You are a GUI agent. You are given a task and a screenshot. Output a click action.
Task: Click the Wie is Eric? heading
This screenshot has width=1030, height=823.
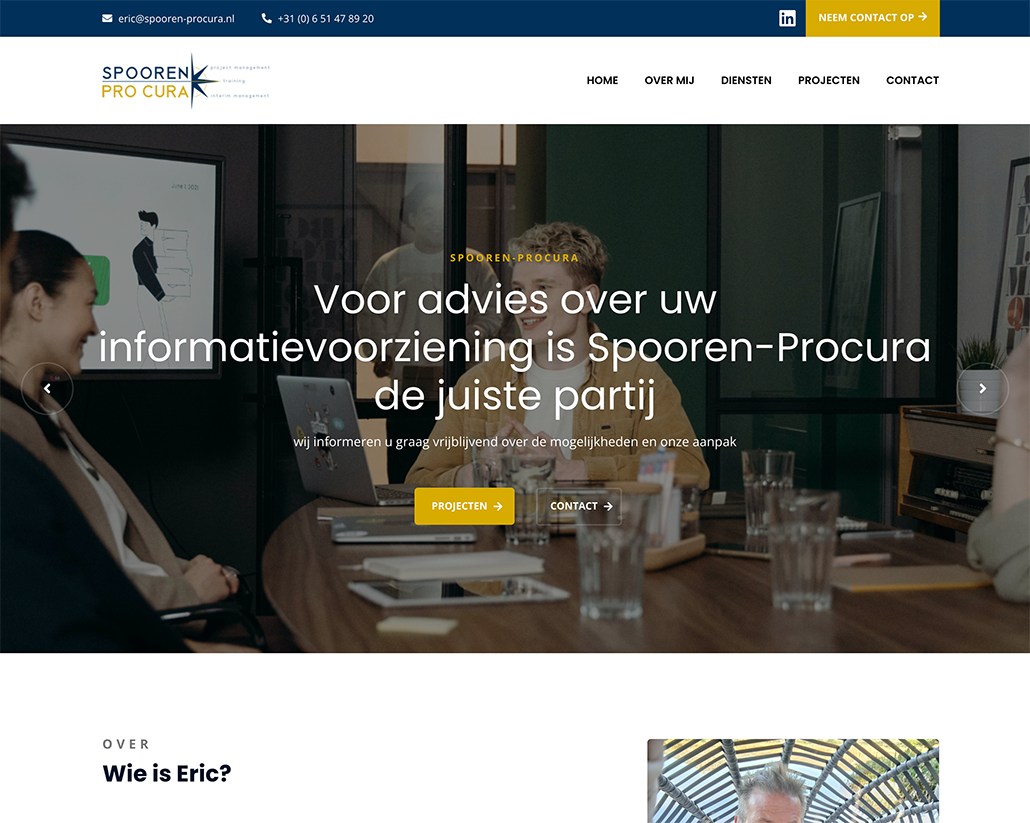(x=167, y=774)
